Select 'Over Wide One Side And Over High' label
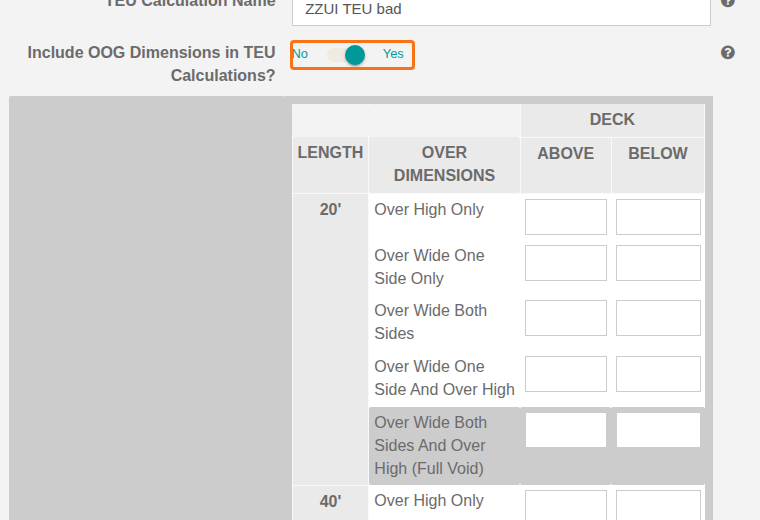Viewport: 760px width, 520px height. pyautogui.click(x=444, y=378)
